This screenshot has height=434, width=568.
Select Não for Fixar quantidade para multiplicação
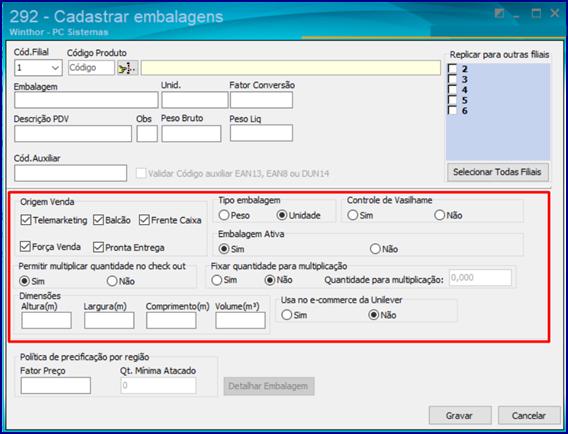tap(270, 280)
